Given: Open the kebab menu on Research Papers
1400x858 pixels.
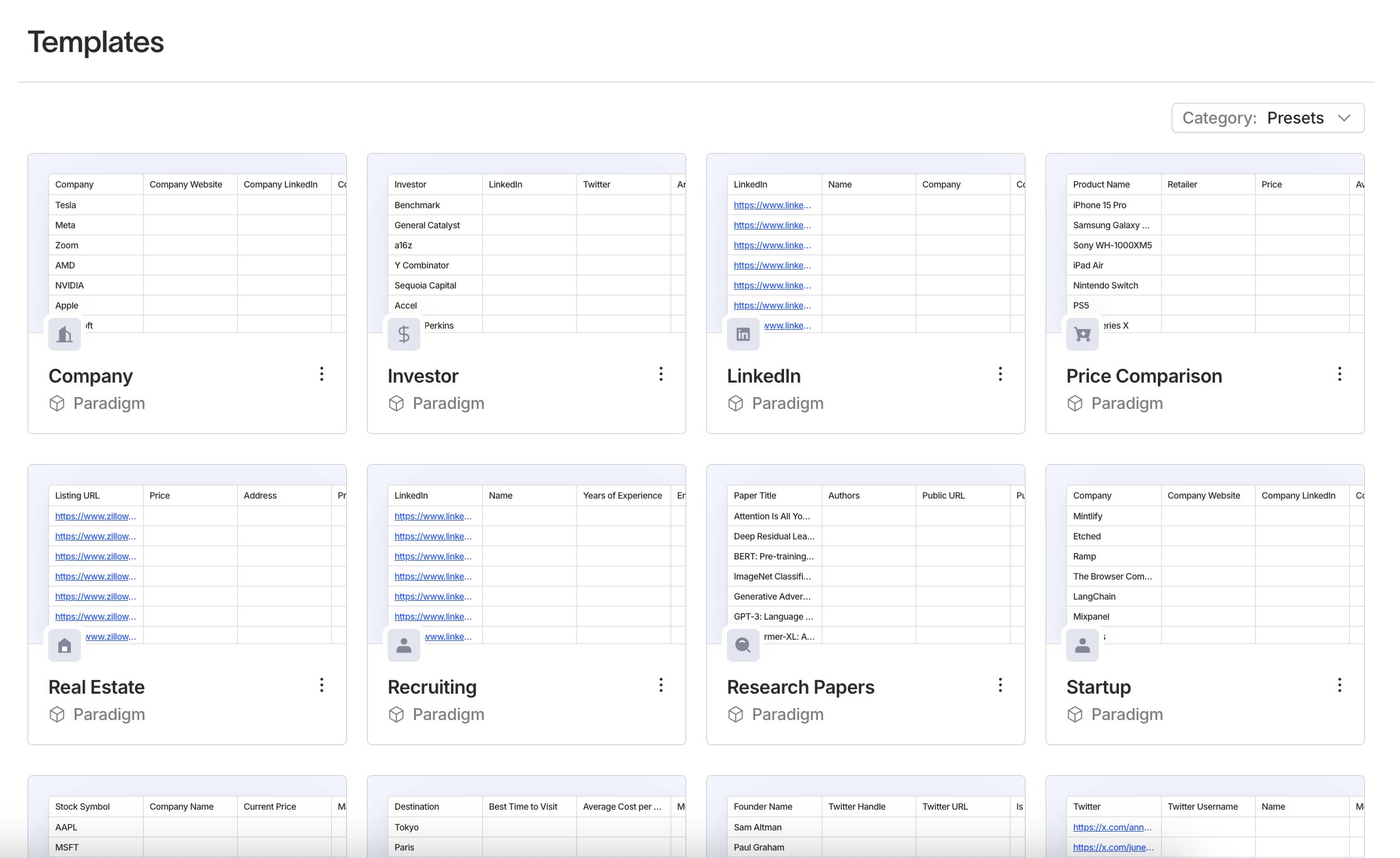Looking at the screenshot, I should (1000, 686).
